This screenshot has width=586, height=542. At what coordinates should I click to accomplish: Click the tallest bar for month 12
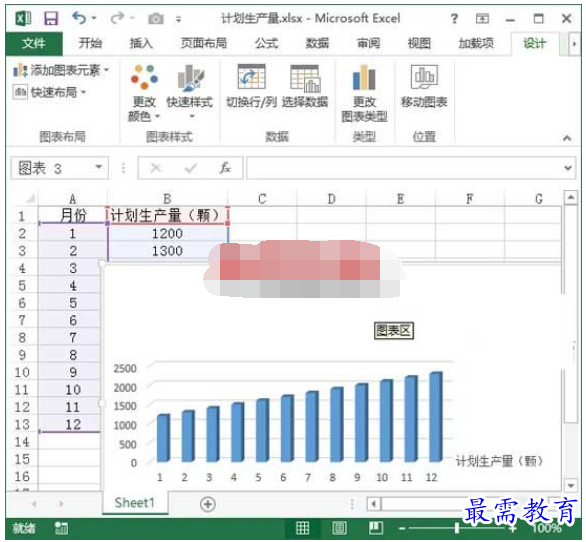436,417
